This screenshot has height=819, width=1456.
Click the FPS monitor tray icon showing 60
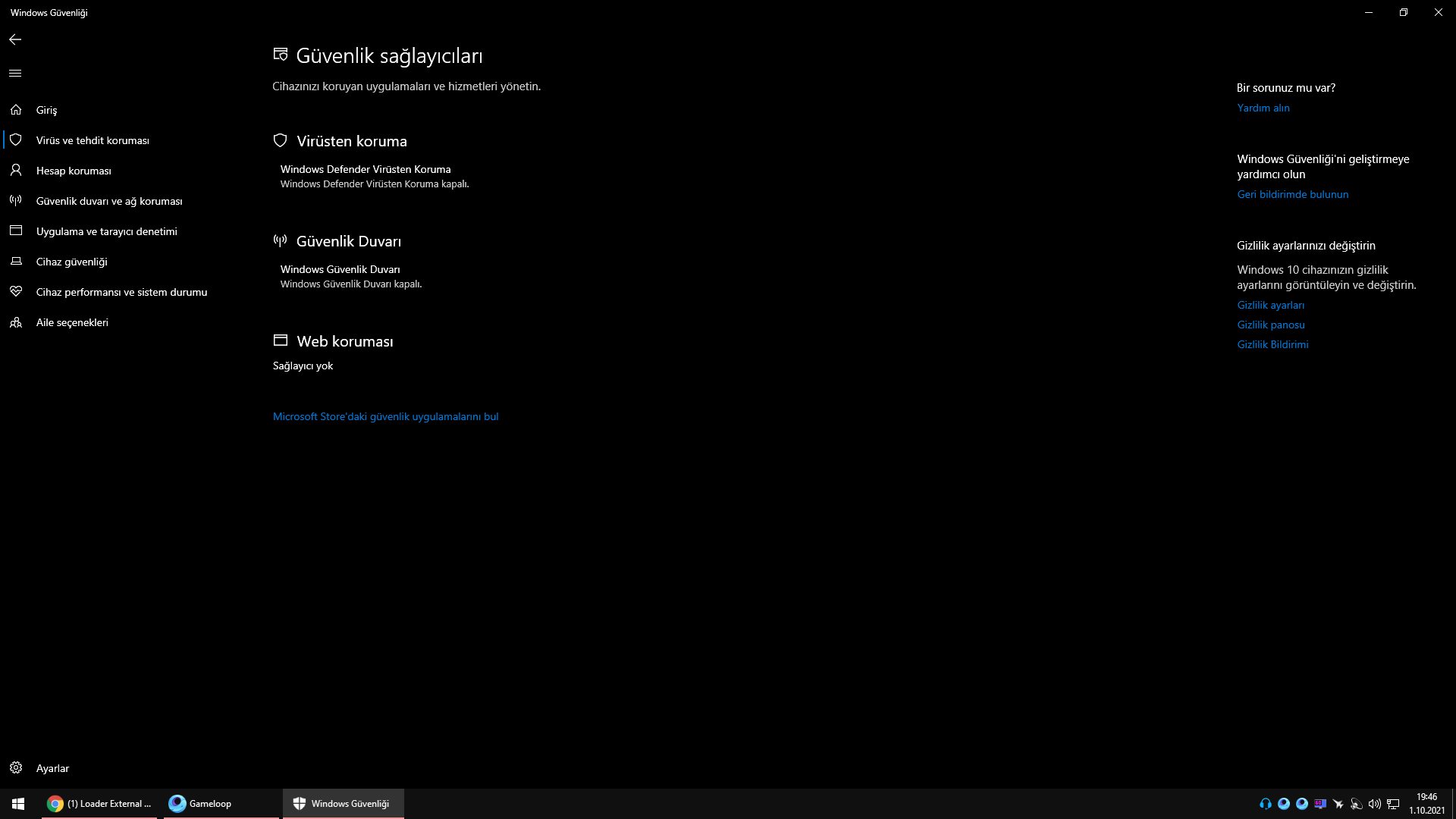(x=1320, y=804)
